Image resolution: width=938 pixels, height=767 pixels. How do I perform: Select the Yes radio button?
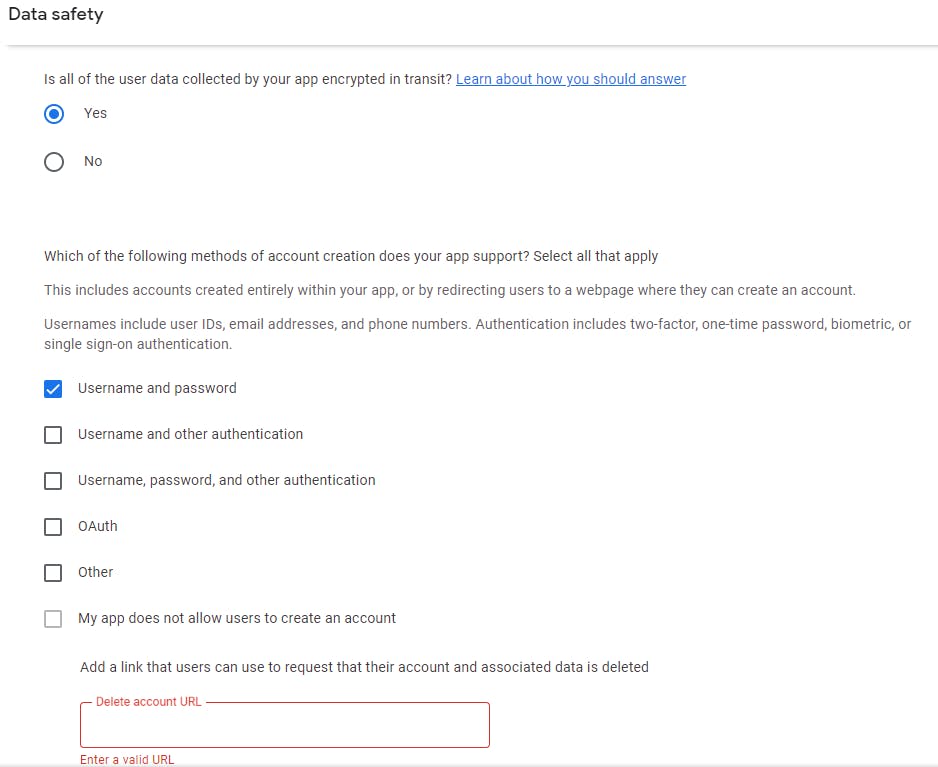pyautogui.click(x=54, y=114)
